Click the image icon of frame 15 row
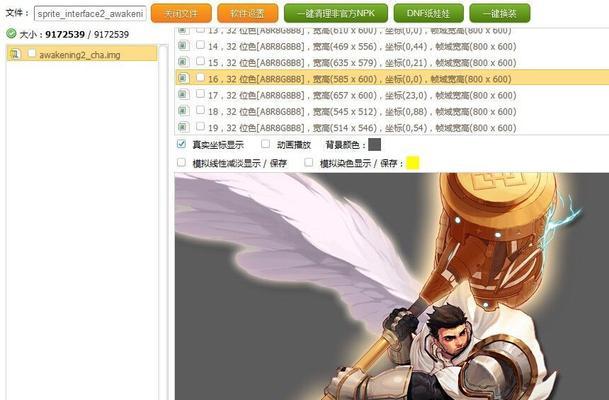 pos(183,62)
